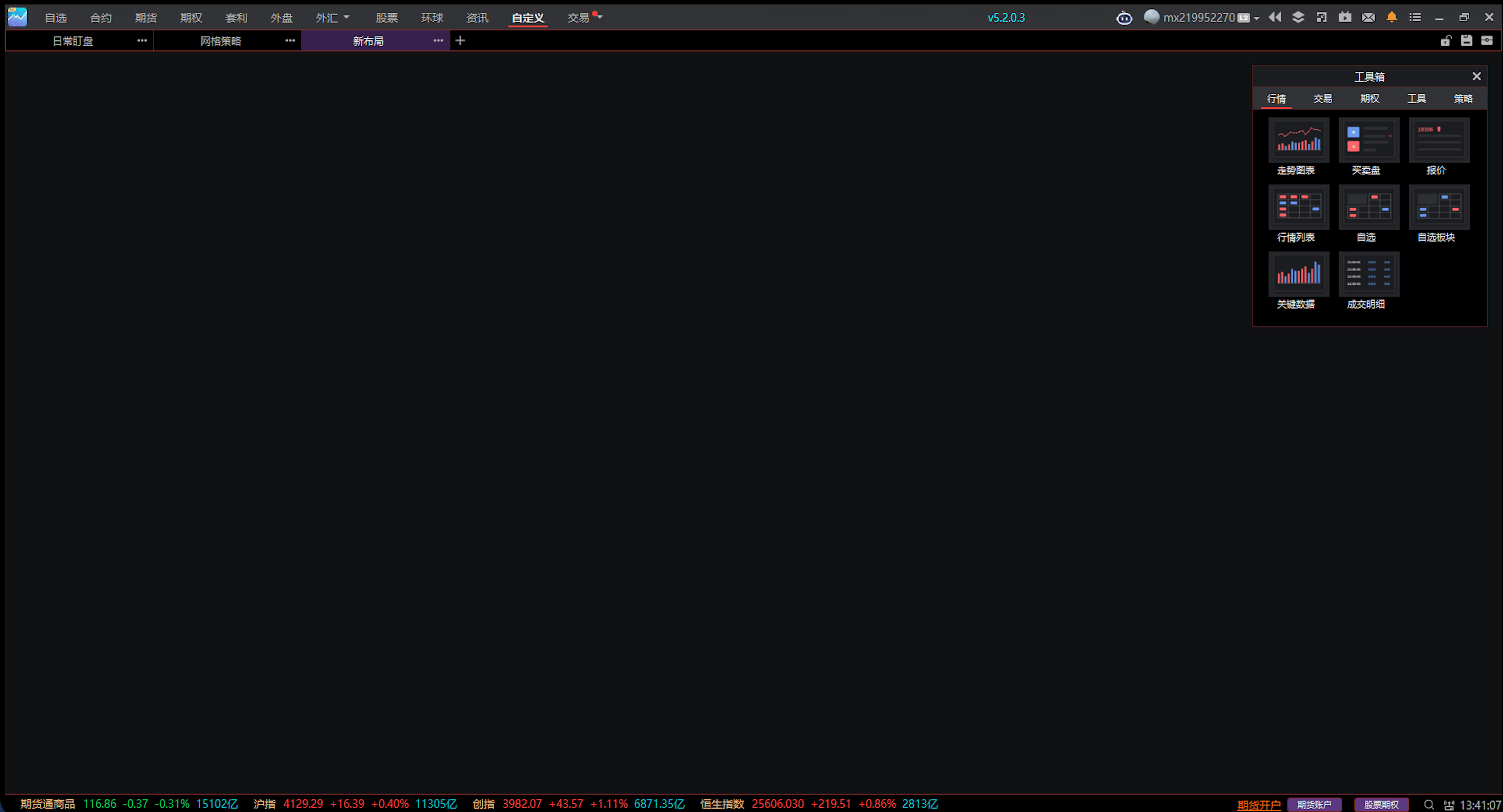Open the AI robot assistant icon

(1124, 18)
